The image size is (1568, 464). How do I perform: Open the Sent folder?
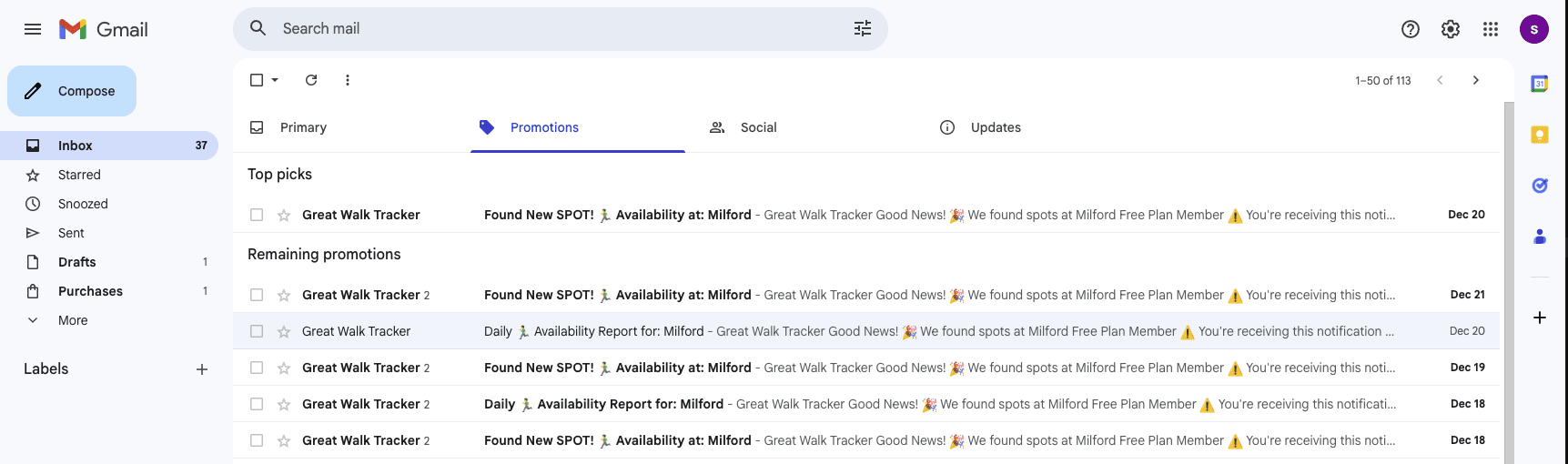(x=109, y=233)
